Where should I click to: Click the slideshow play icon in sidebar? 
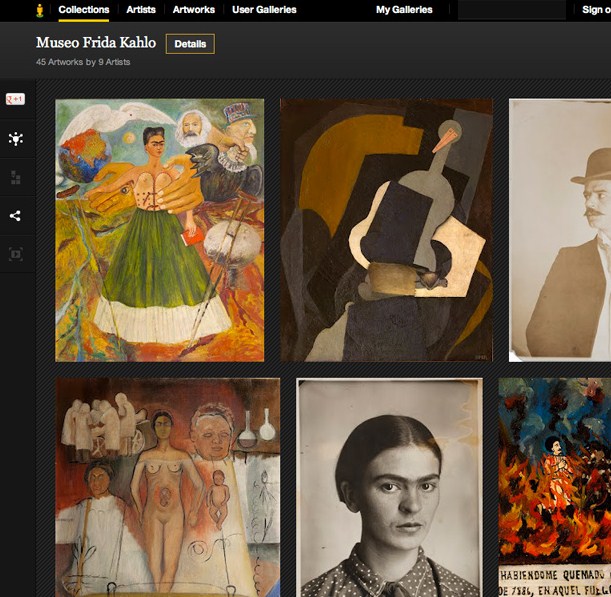click(15, 254)
